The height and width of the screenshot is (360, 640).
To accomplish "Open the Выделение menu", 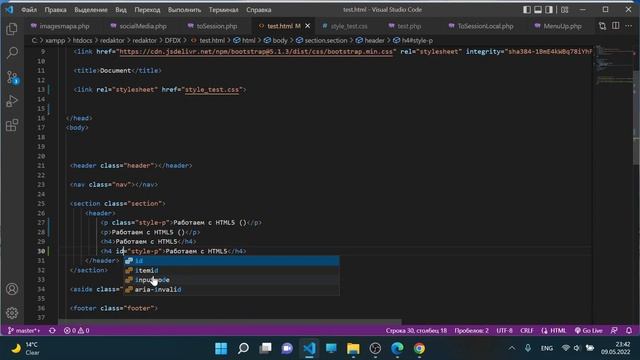I will (x=91, y=10).
